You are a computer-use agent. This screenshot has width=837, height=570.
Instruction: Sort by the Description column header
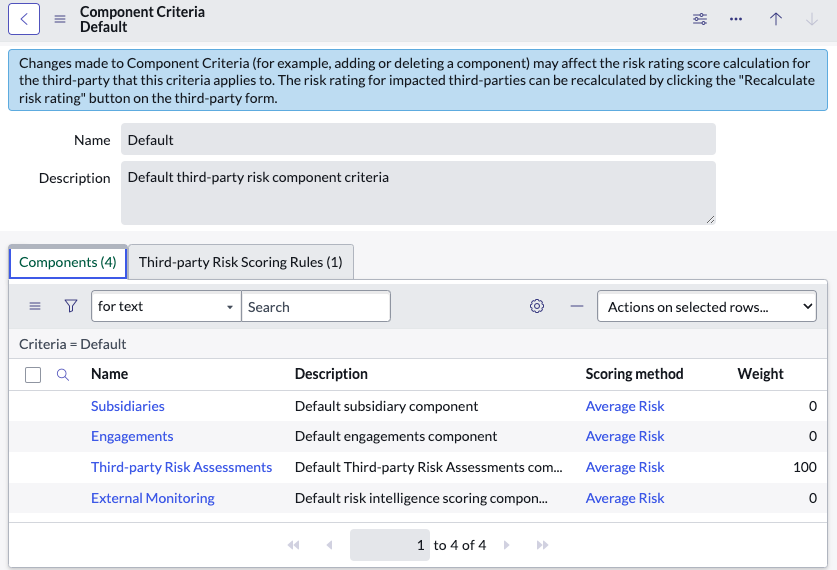331,374
